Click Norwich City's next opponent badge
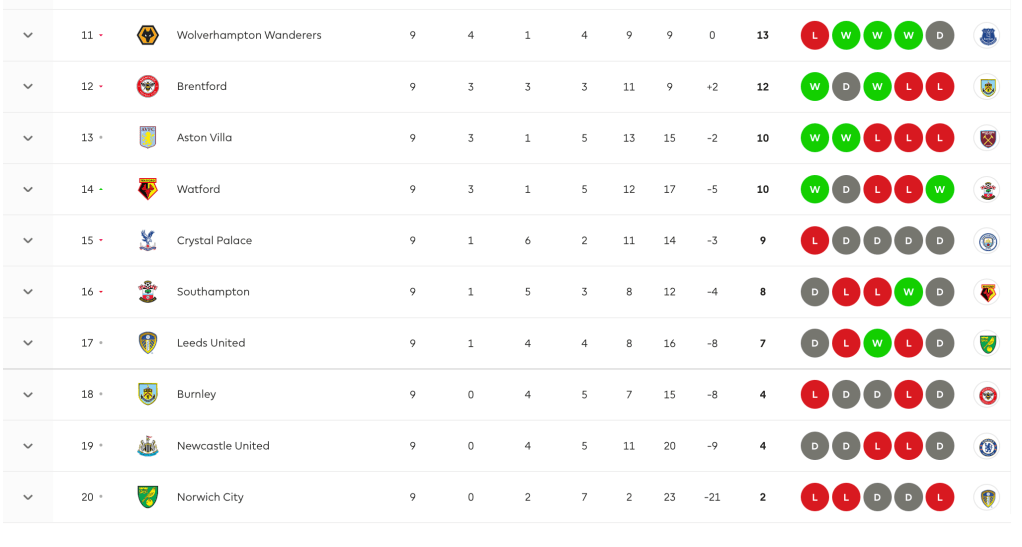Viewport: 1022px width, 547px height. (987, 497)
